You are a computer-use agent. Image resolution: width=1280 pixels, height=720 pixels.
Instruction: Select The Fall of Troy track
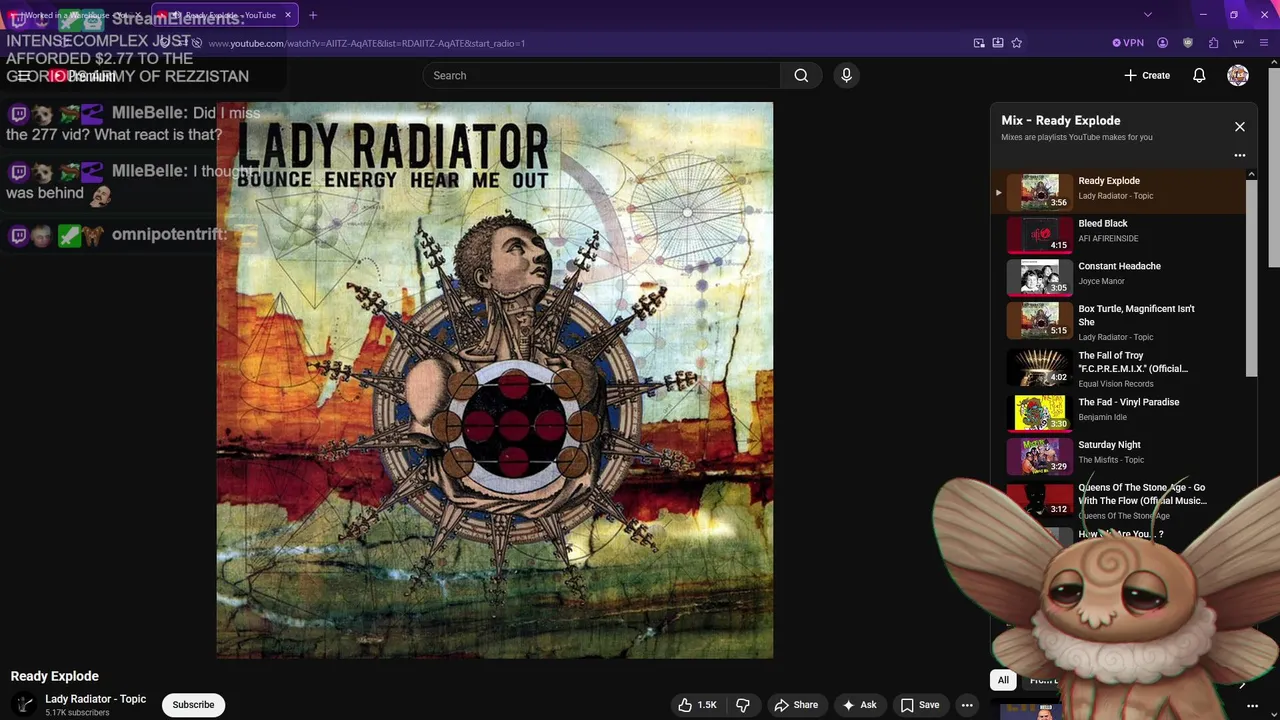point(1118,367)
